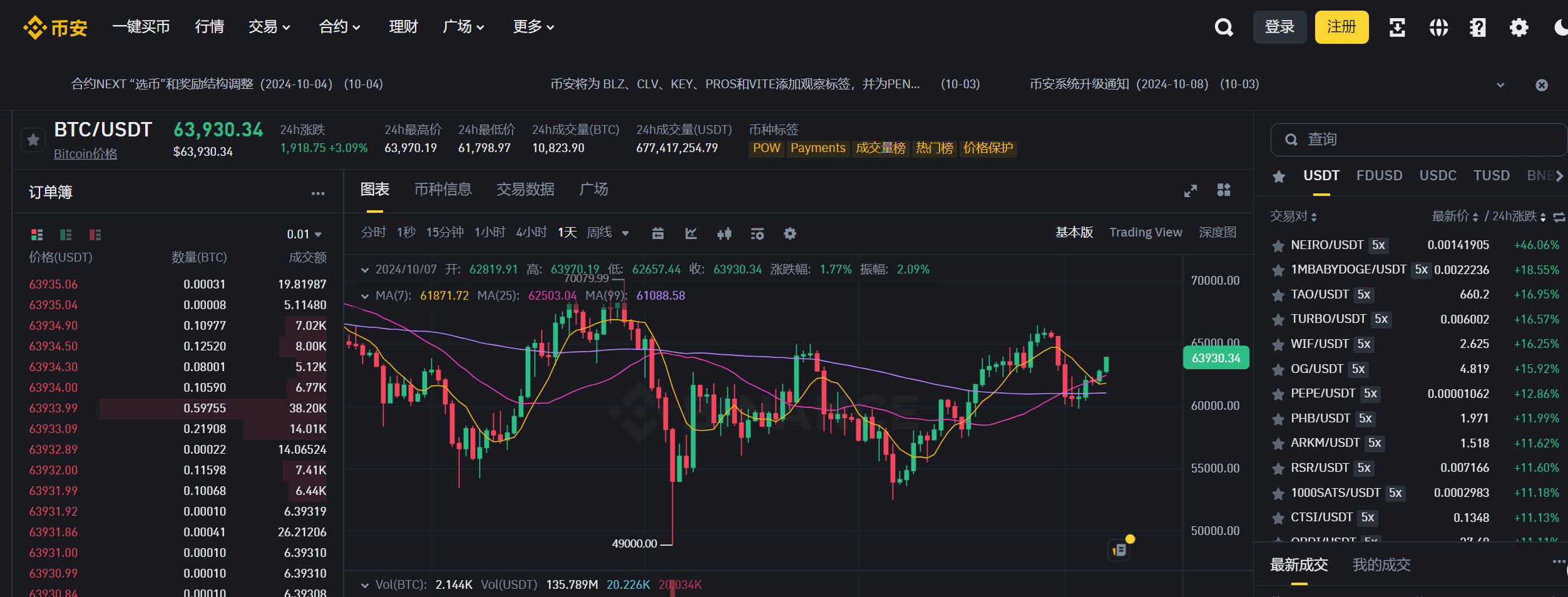
Task: Collapse the MA indicator row chevron
Action: click(x=365, y=296)
